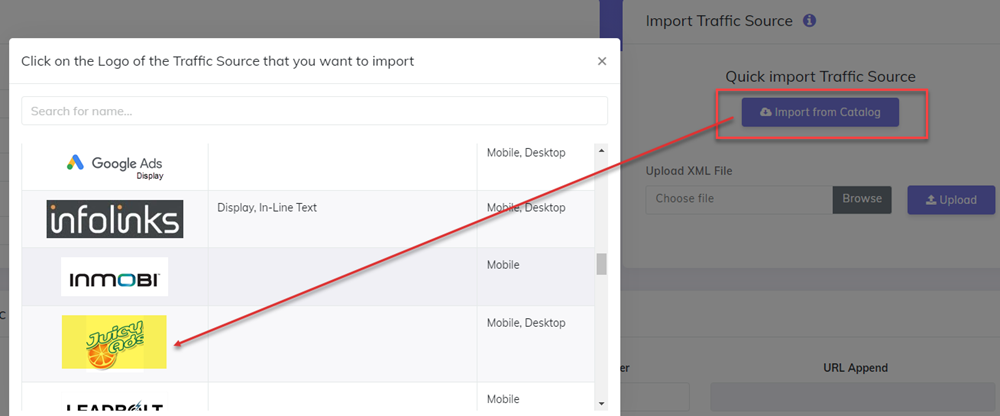1000x416 pixels.
Task: Import the JuicyAds traffic source logo
Action: coord(114,342)
